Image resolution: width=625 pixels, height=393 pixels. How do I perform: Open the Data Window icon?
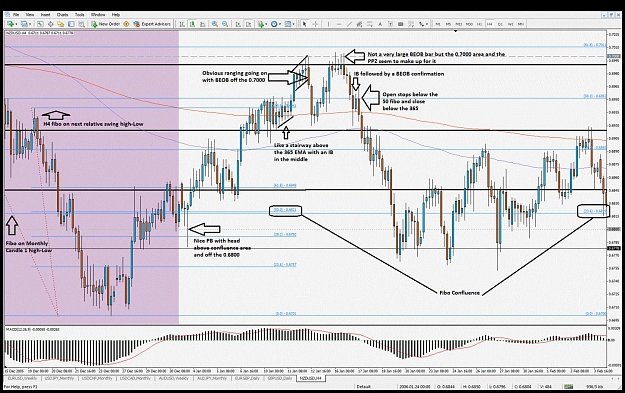coord(51,24)
